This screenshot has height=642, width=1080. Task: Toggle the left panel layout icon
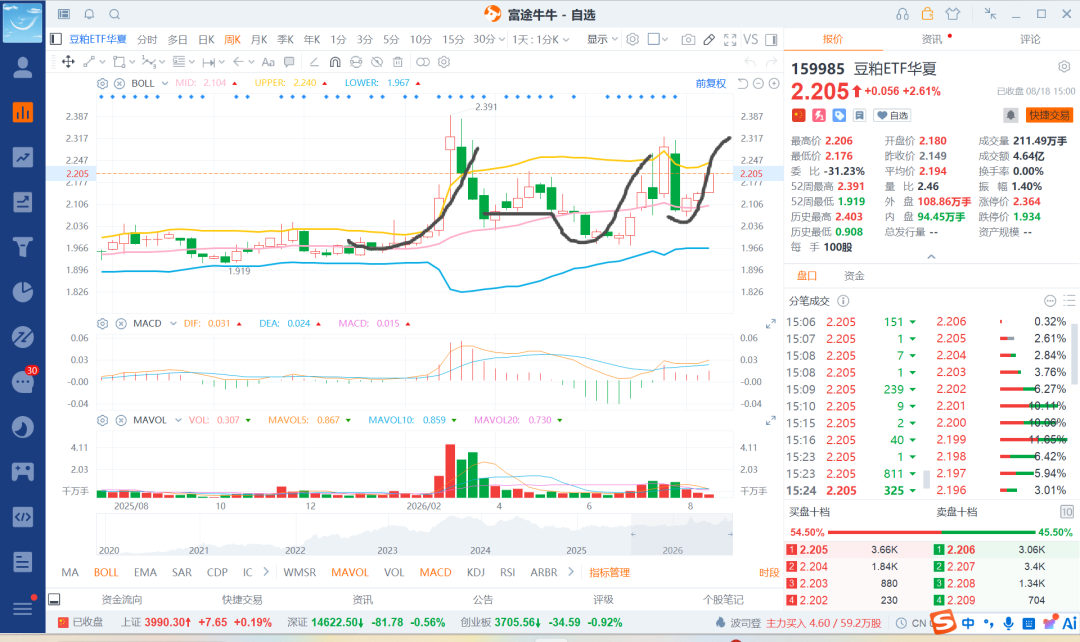tap(56, 39)
